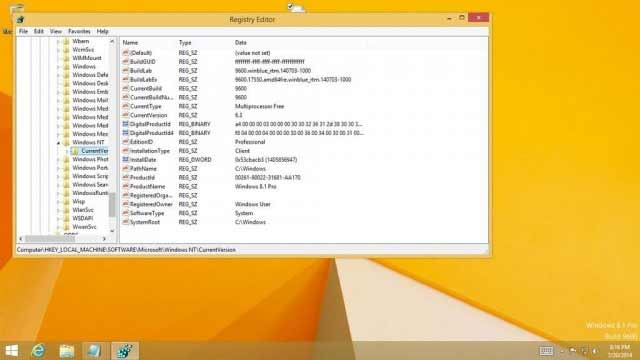Click the registry path in status bar
The width and height of the screenshot is (640, 360).
(126, 250)
